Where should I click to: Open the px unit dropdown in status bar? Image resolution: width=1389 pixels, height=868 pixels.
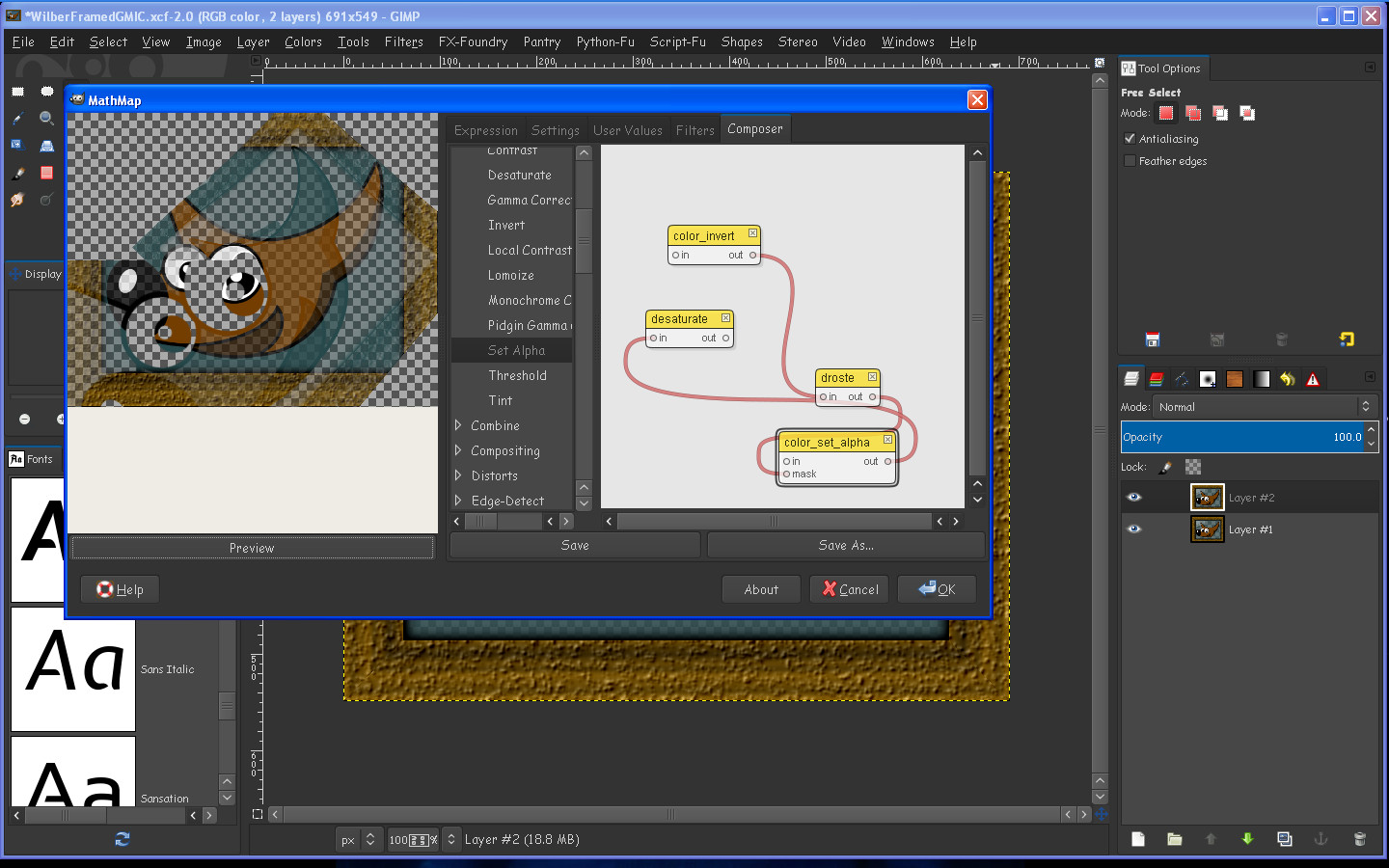click(x=358, y=840)
